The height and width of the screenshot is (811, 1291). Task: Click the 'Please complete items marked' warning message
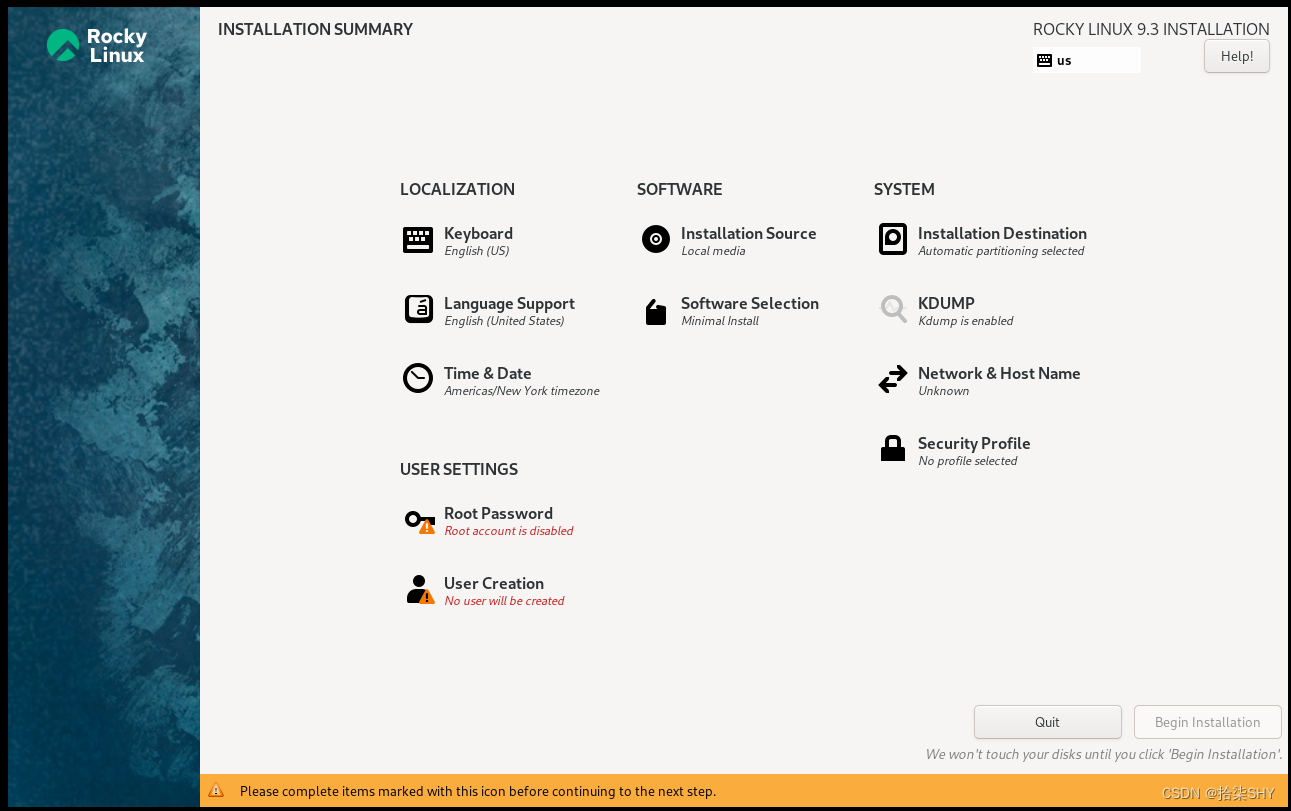click(x=478, y=791)
